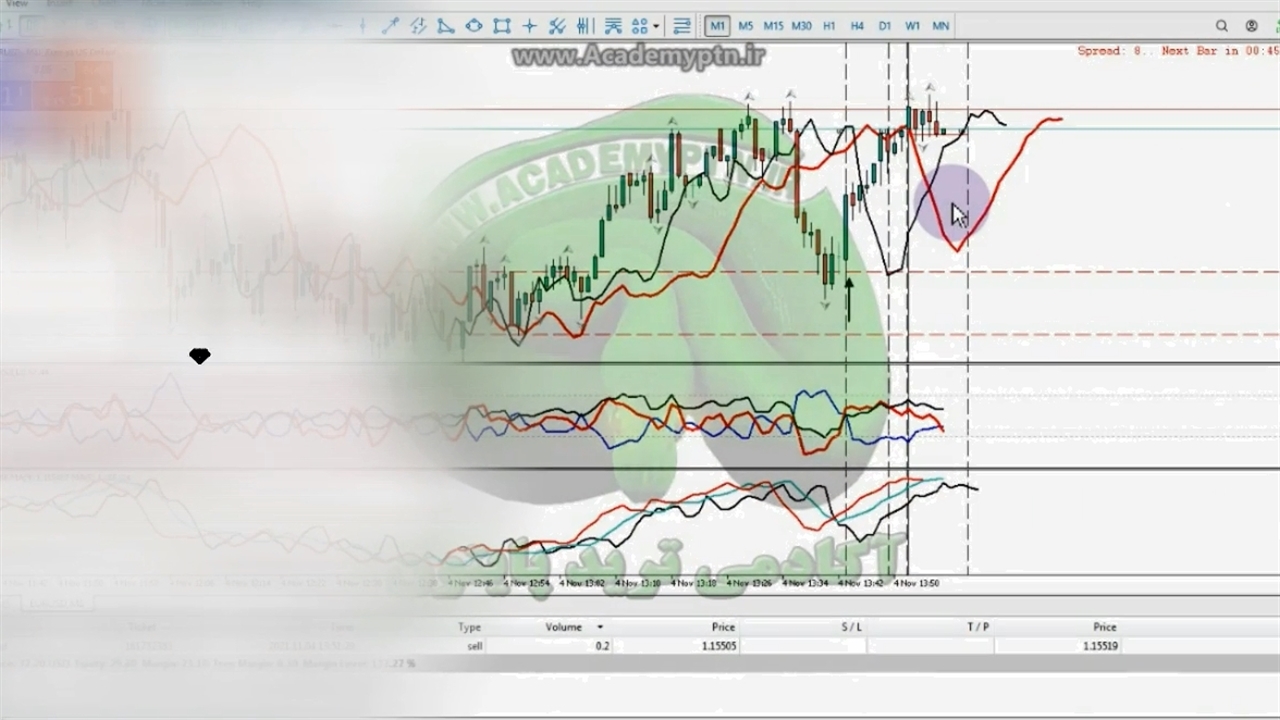Expand the shapes tool dropdown arrow
Viewport: 1280px width, 720px height.
(x=656, y=27)
